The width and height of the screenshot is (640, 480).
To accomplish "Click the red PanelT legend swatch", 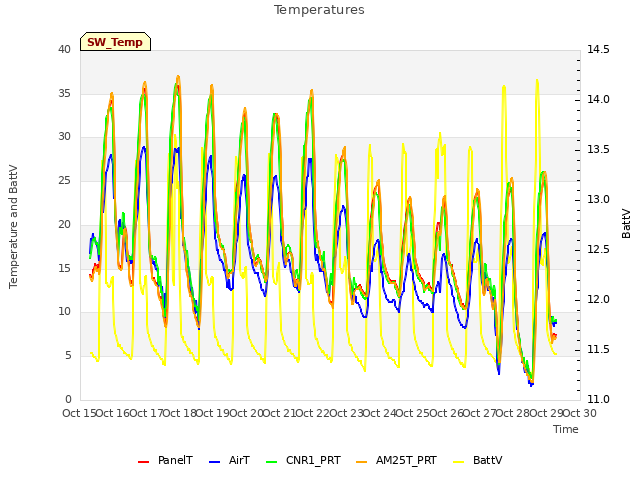I will 144,462.
